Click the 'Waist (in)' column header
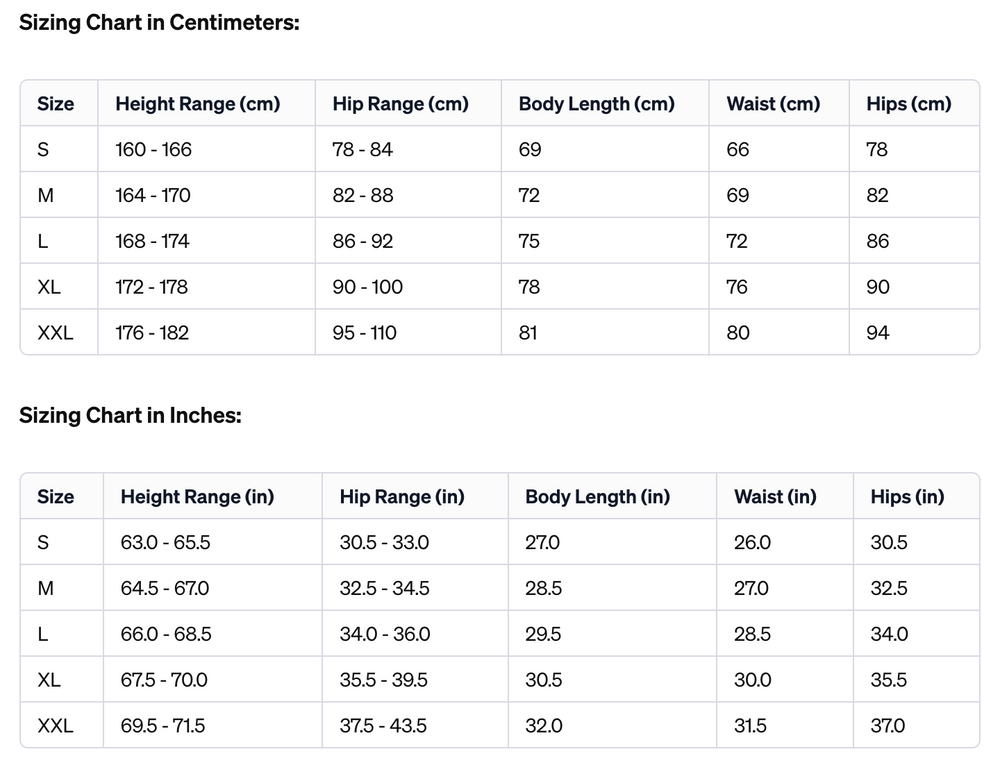The width and height of the screenshot is (1000, 772). point(775,497)
